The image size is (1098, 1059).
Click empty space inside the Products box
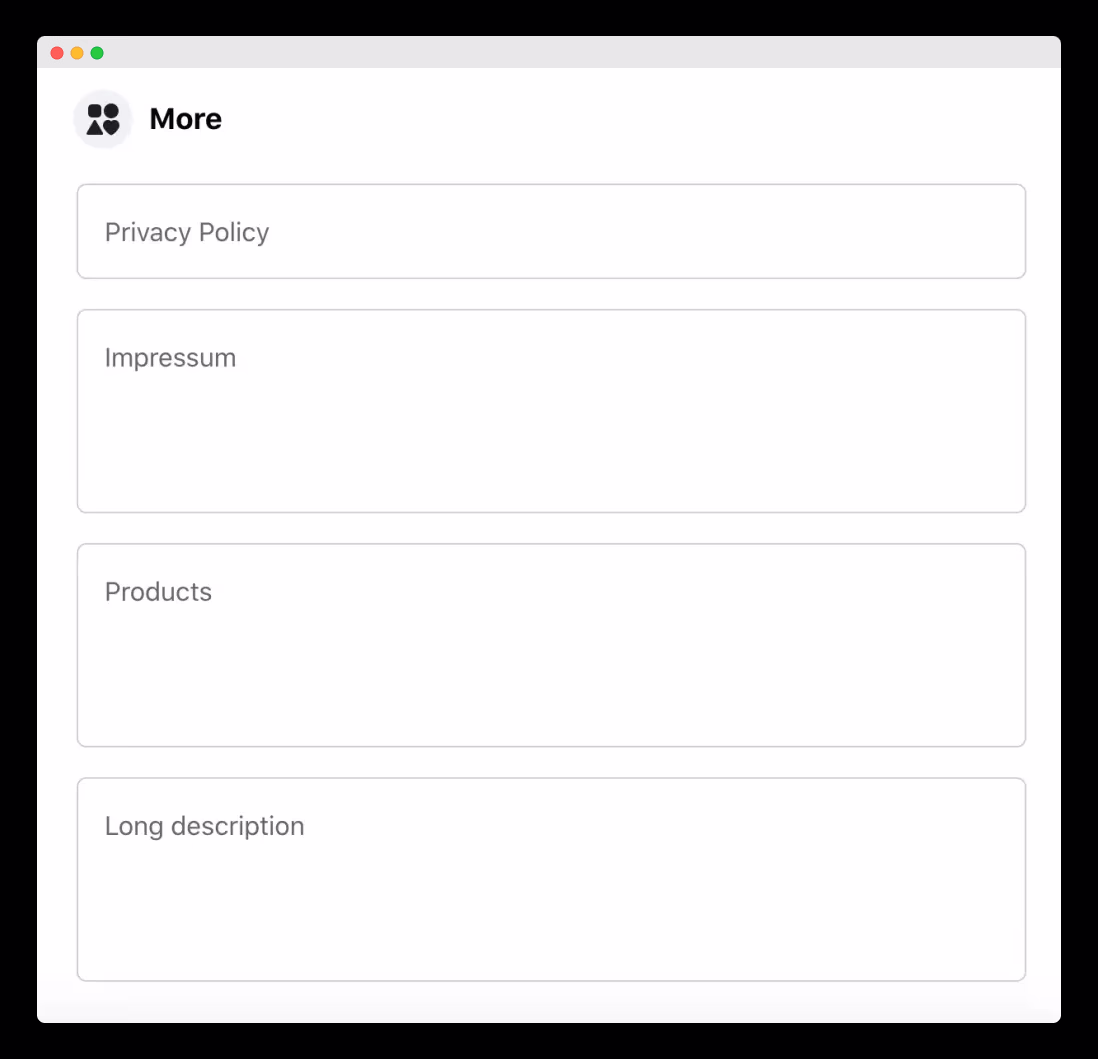click(x=551, y=676)
